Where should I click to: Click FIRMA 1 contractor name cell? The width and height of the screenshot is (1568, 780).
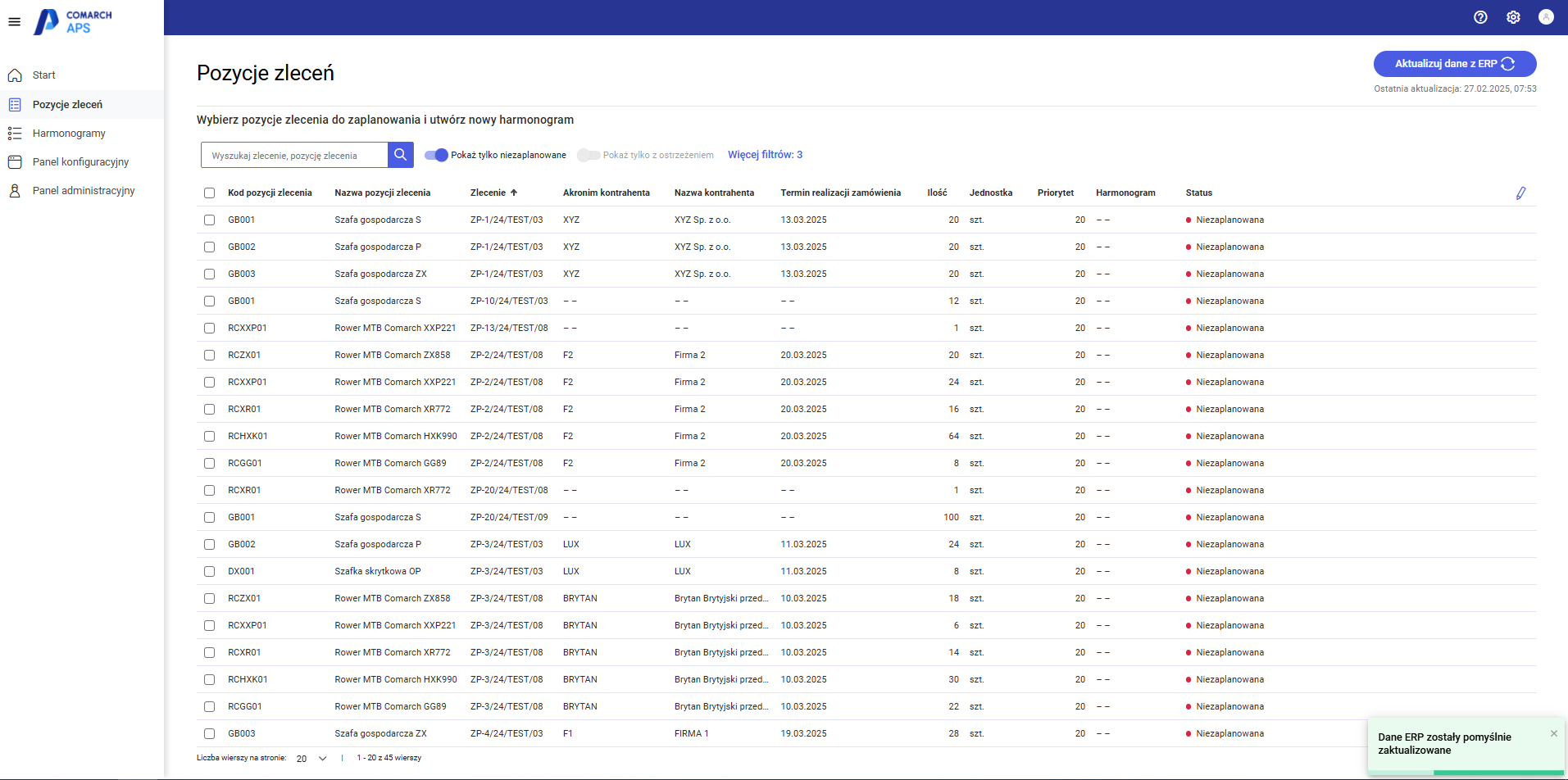[x=691, y=733]
